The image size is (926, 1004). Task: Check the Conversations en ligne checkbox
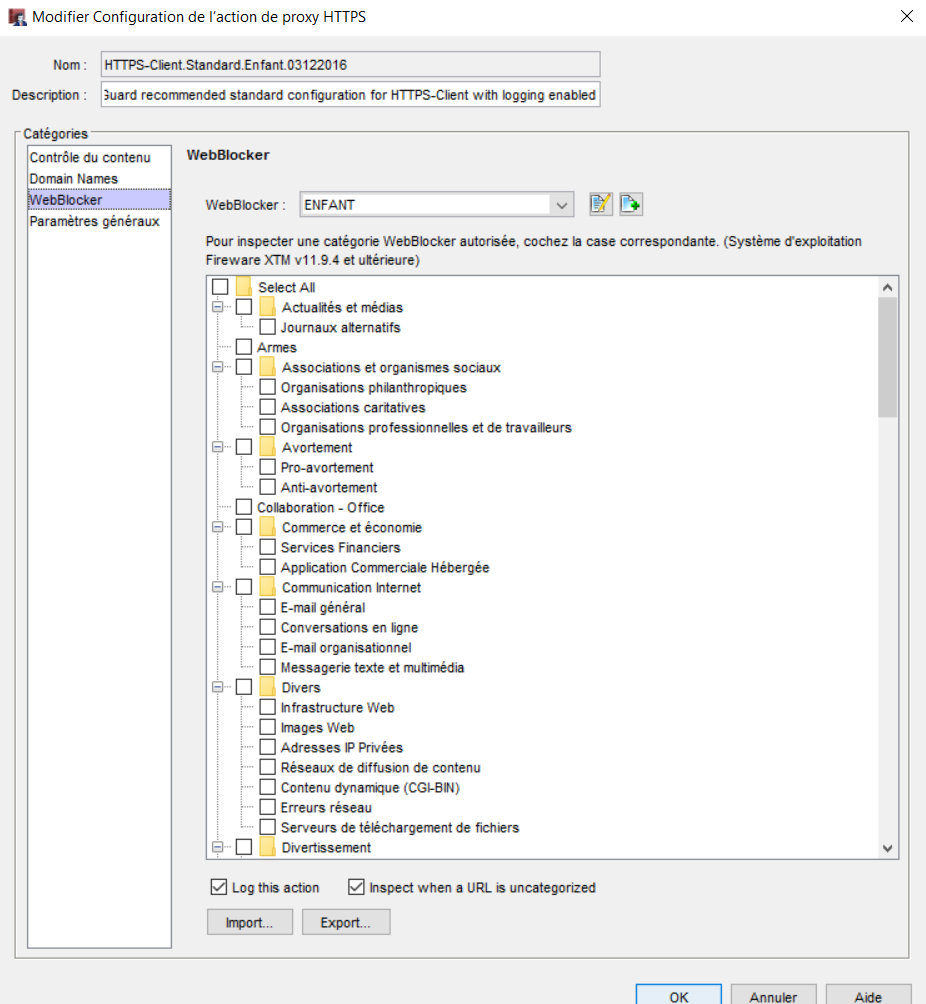pyautogui.click(x=268, y=627)
